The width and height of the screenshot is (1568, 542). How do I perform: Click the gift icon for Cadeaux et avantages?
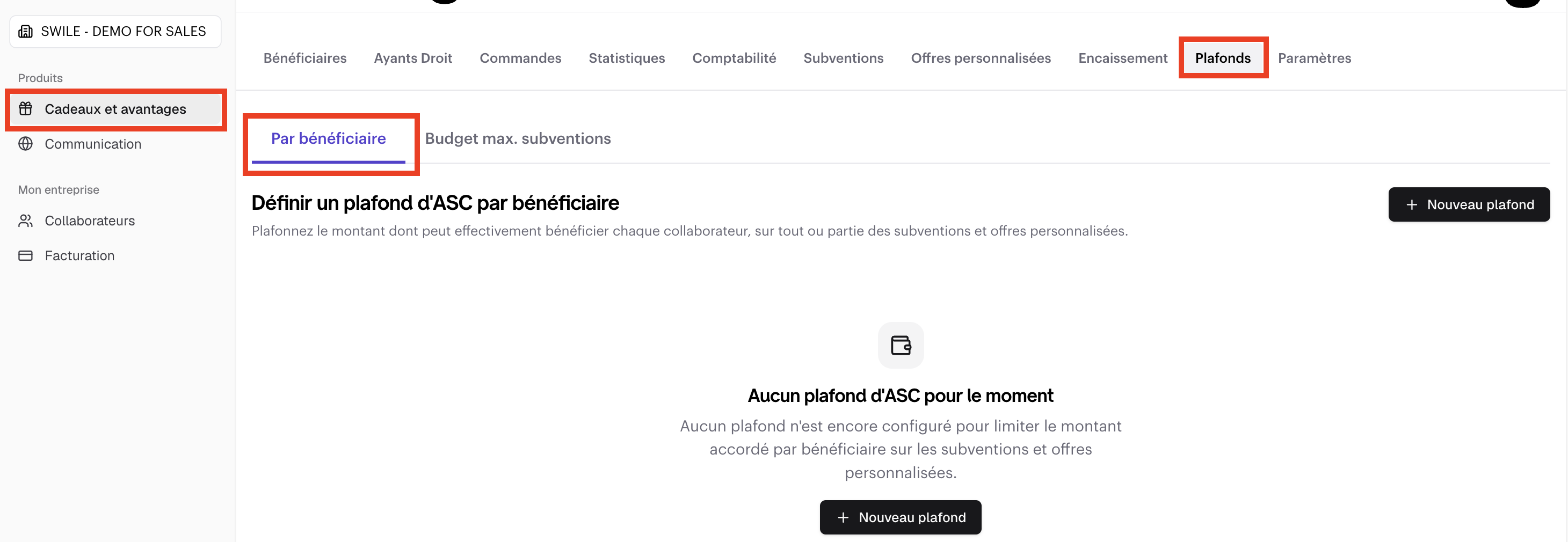point(26,109)
